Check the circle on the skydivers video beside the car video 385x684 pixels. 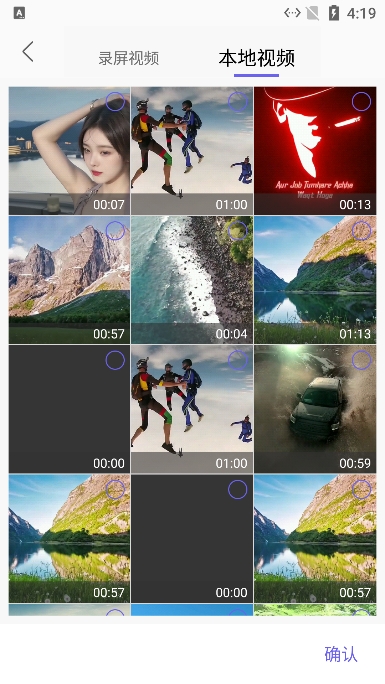pos(238,360)
